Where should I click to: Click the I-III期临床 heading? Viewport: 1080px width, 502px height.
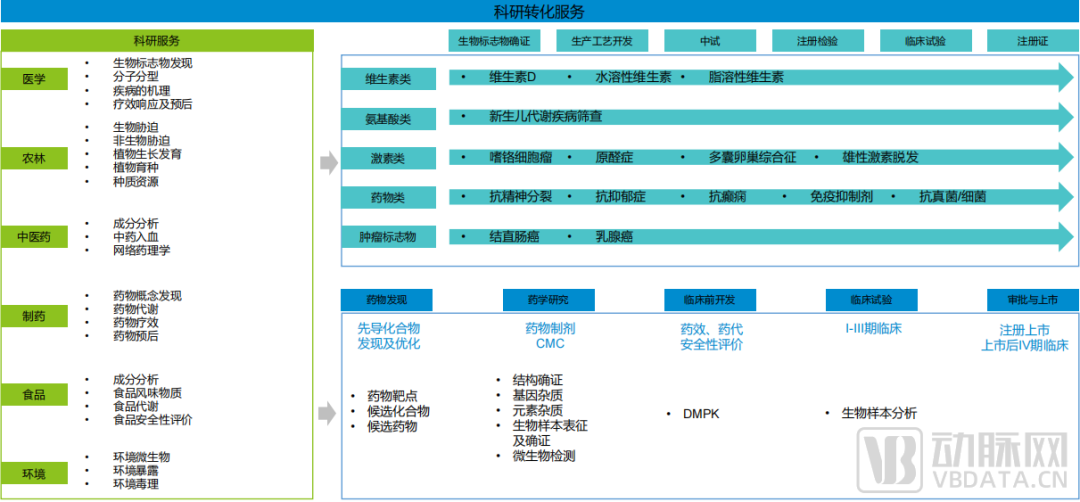(873, 328)
